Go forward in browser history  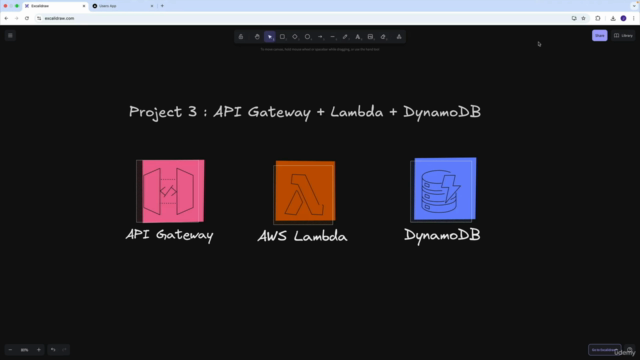pyautogui.click(x=16, y=18)
